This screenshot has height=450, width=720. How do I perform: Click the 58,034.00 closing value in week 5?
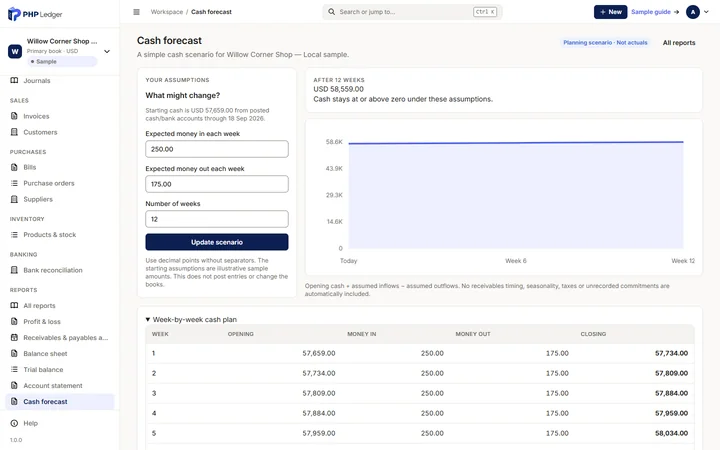[671, 433]
